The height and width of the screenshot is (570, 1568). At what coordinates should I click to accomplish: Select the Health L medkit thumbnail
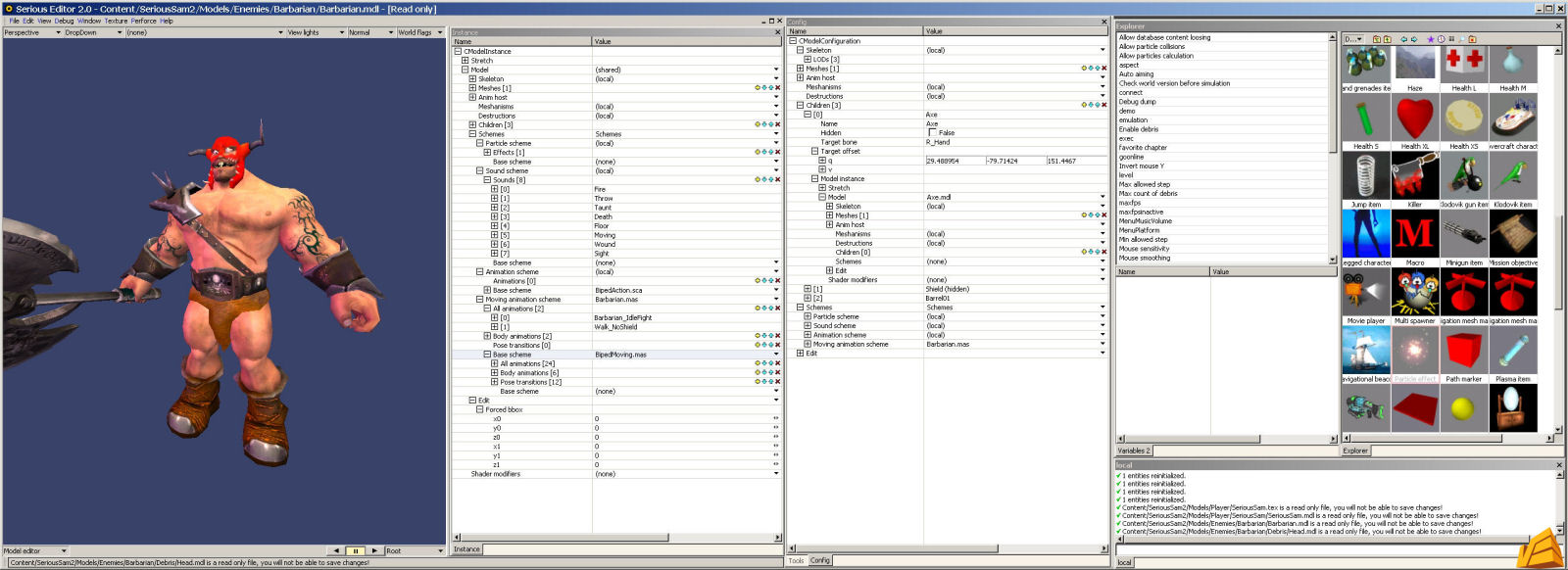click(x=1464, y=65)
